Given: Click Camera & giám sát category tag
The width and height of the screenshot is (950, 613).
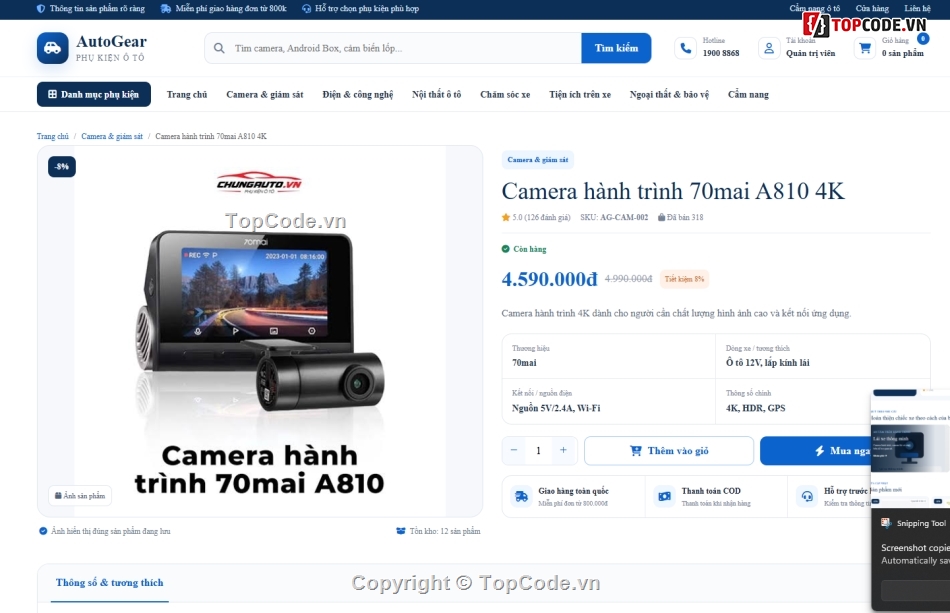Looking at the screenshot, I should [537, 160].
